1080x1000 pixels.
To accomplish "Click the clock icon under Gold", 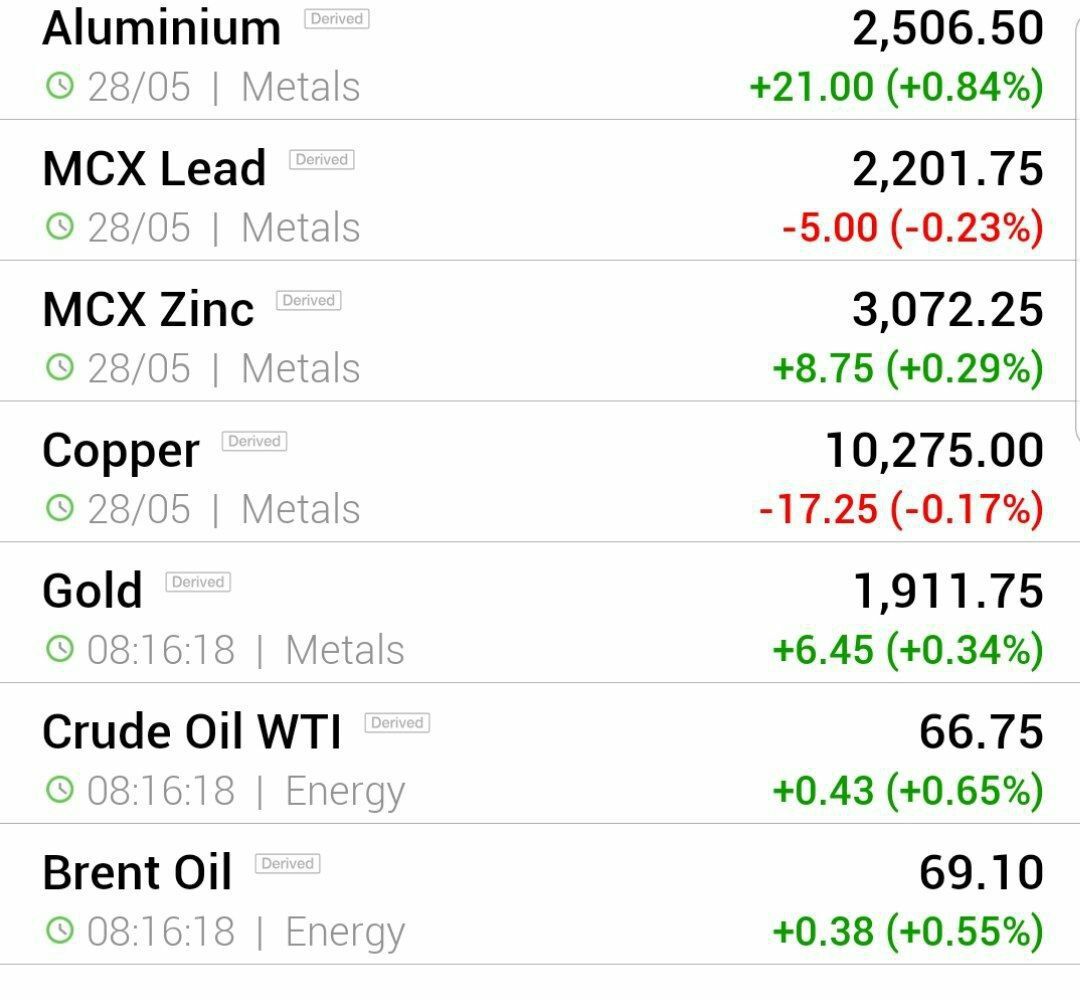I will [x=60, y=649].
